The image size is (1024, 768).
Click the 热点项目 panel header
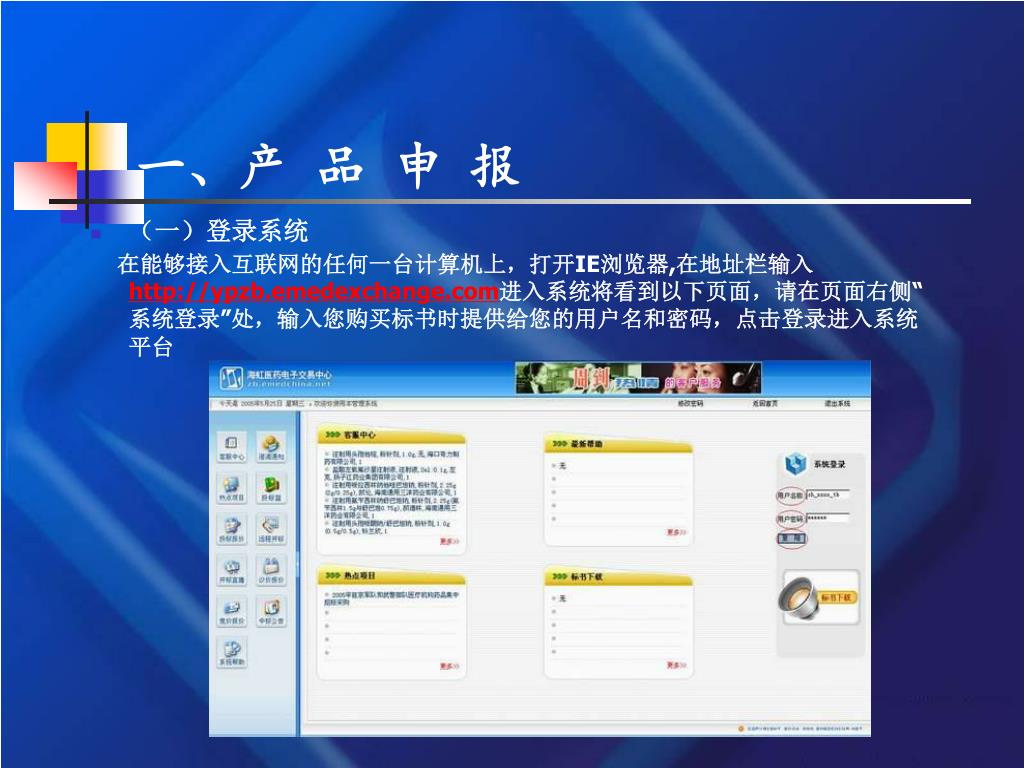(x=391, y=576)
